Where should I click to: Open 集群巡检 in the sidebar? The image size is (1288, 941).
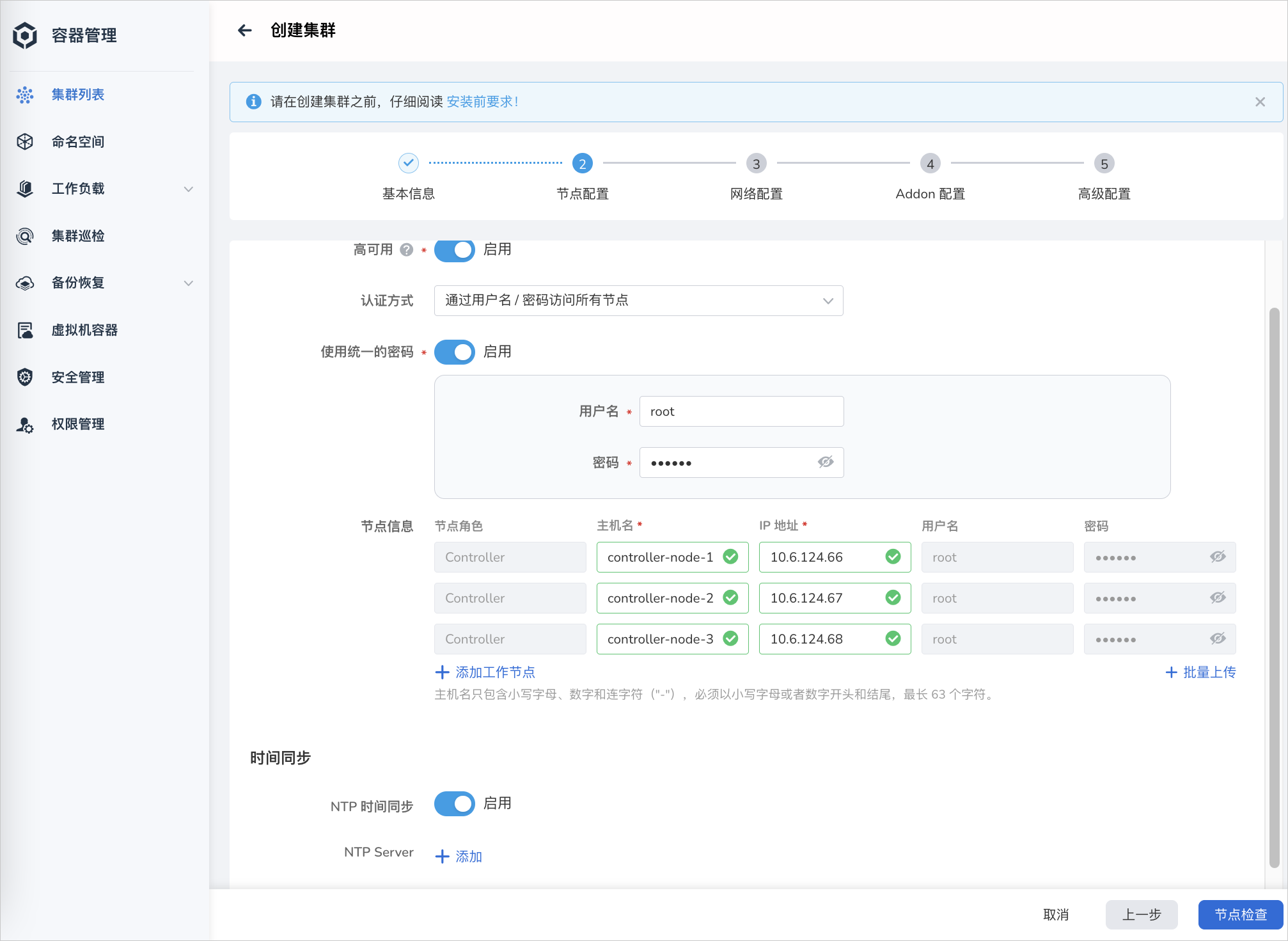tap(78, 236)
